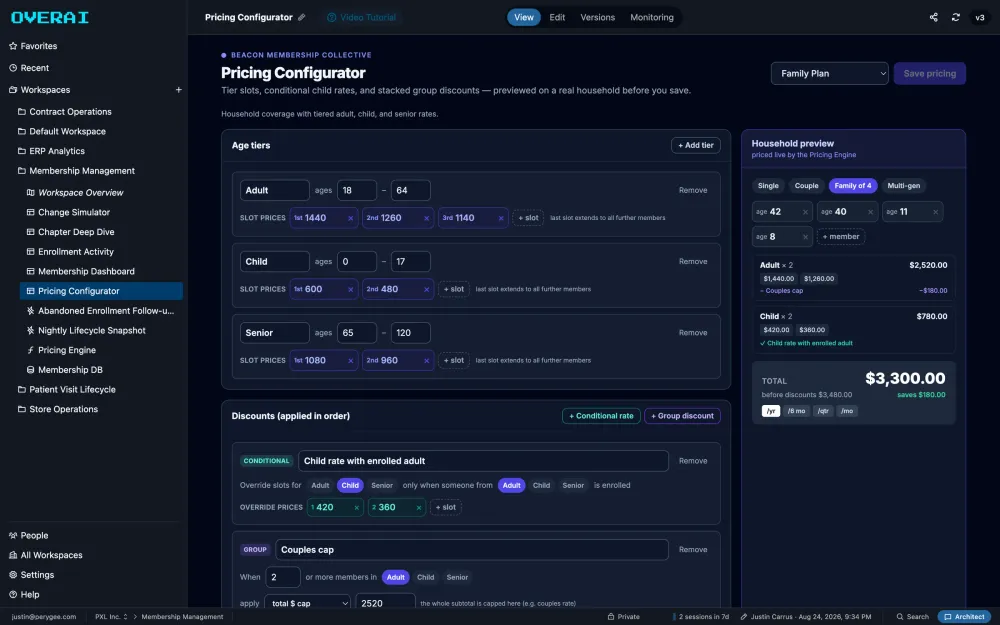Add a slot to the Adult tier

pyautogui.click(x=528, y=218)
